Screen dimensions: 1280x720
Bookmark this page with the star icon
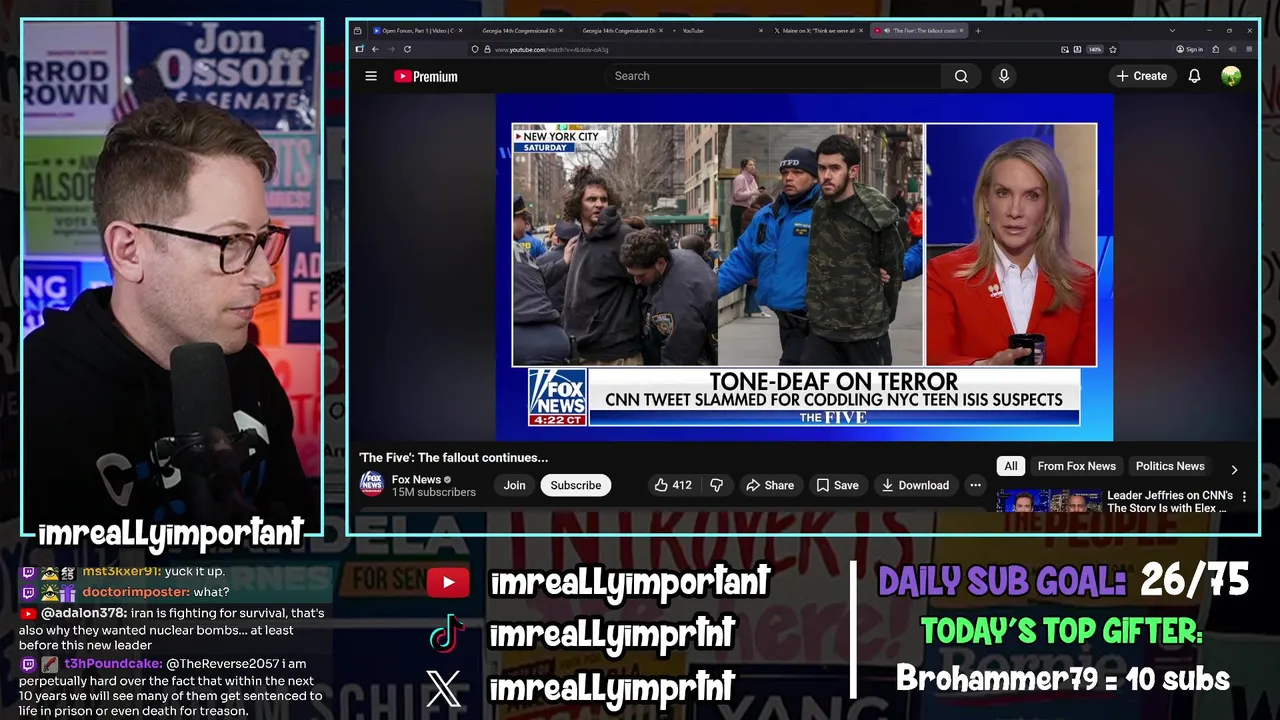[x=1113, y=49]
